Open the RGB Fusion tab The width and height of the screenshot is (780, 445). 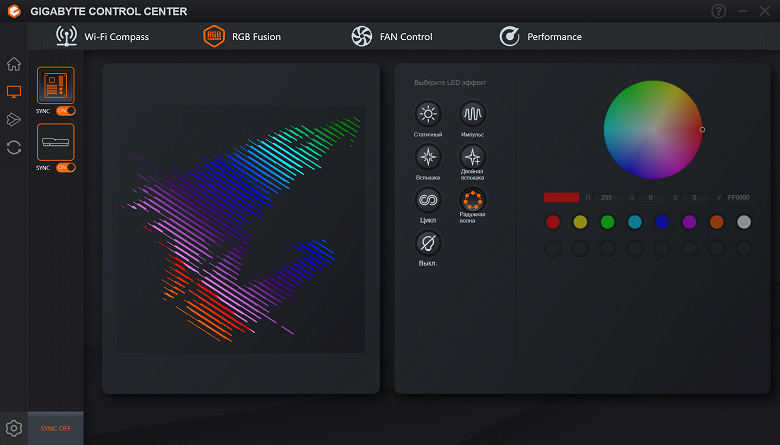point(242,36)
